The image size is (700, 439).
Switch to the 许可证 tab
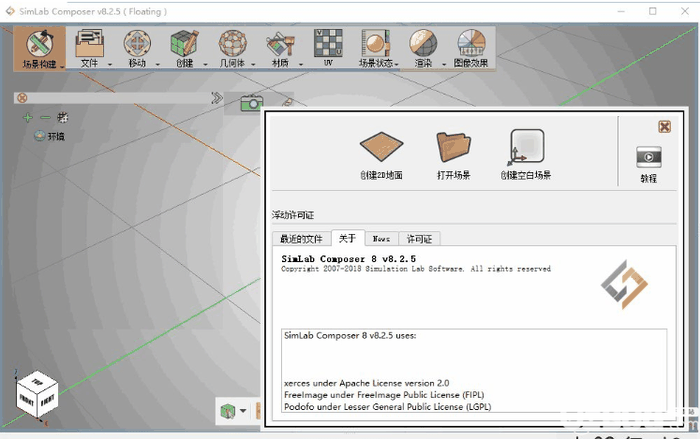click(419, 239)
